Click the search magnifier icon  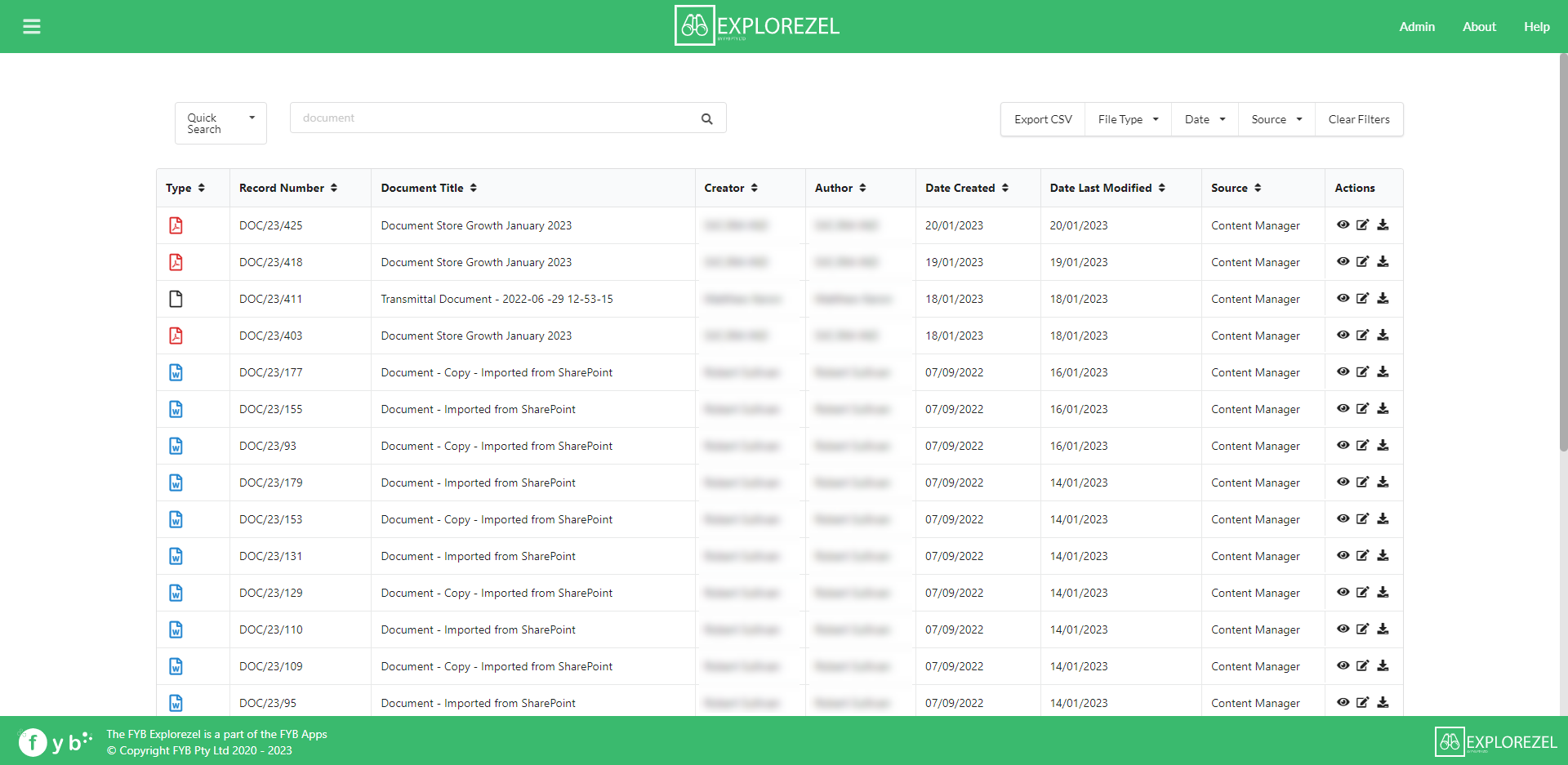click(707, 118)
